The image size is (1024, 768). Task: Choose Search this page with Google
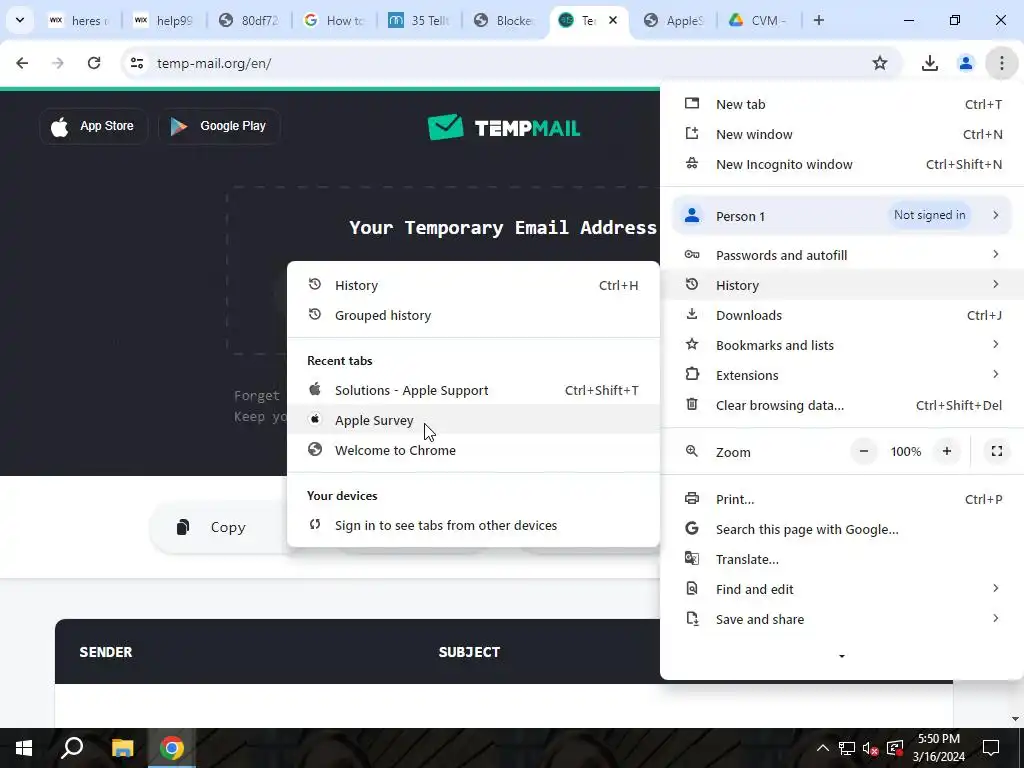pyautogui.click(x=842, y=530)
